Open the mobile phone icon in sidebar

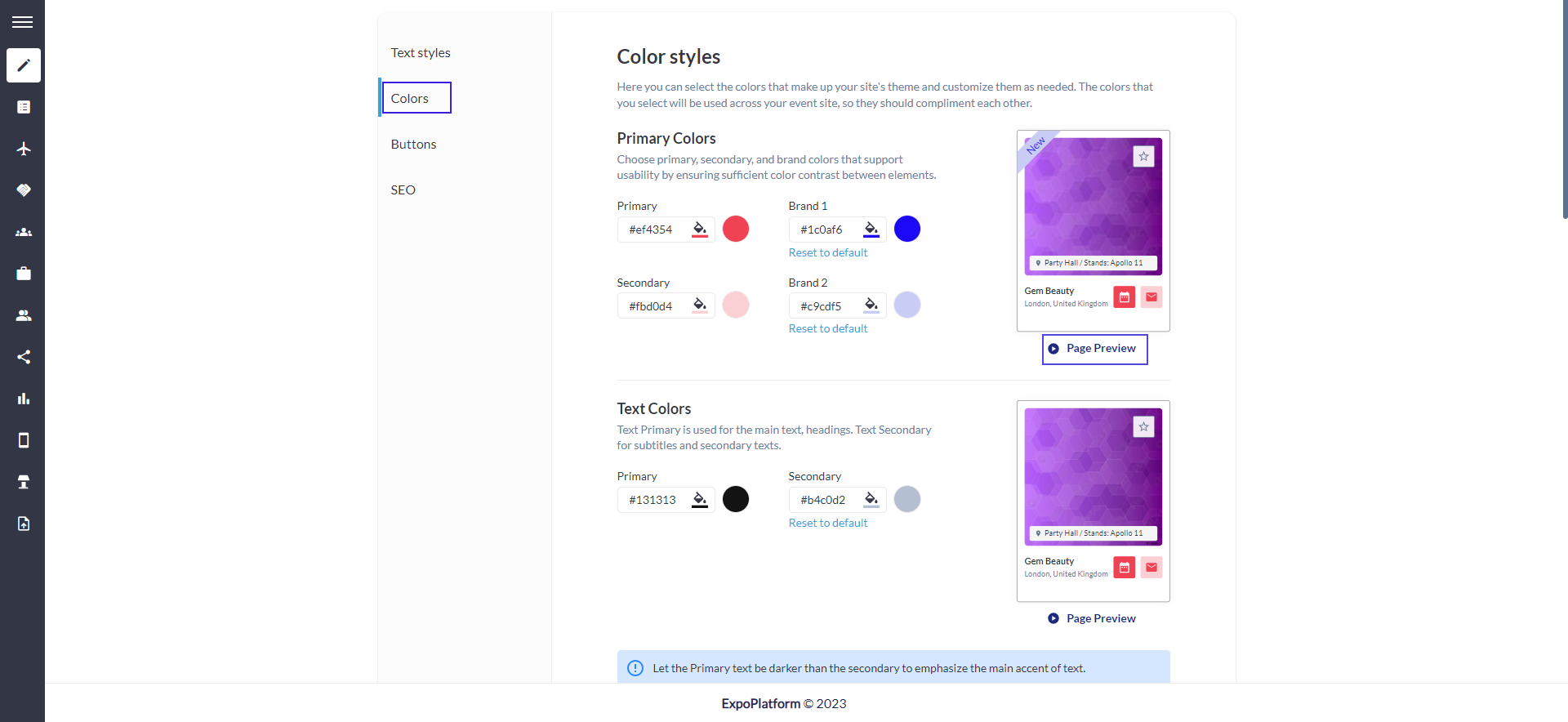[x=24, y=440]
